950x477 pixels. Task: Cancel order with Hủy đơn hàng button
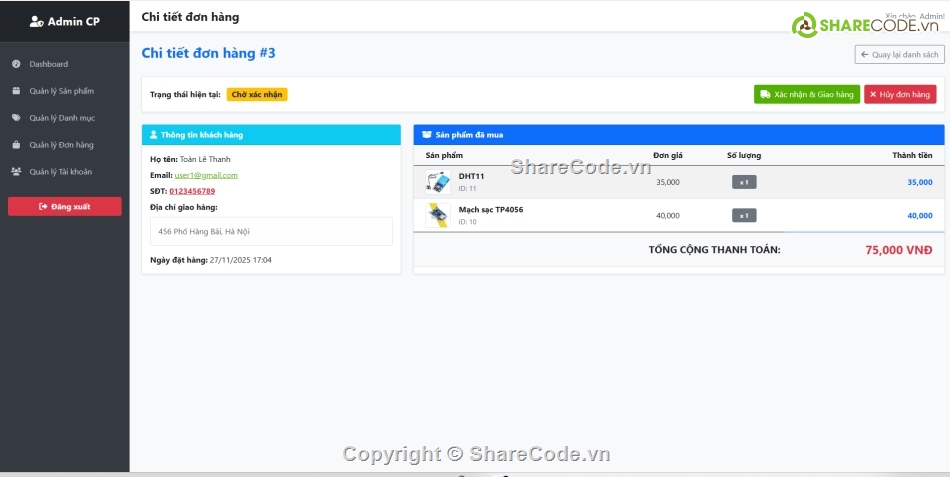point(900,95)
